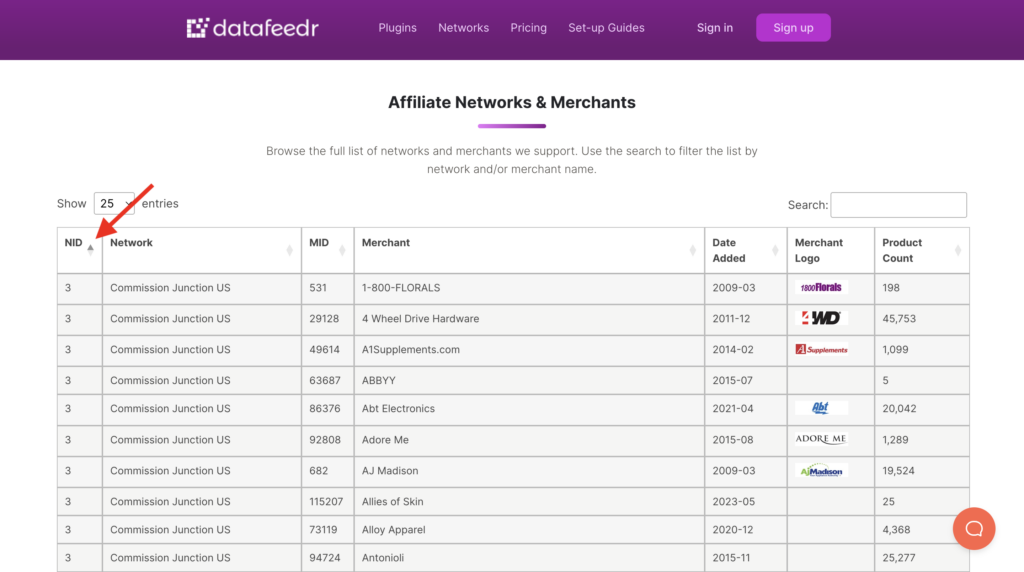This screenshot has width=1024, height=572.
Task: Select the ABBYY merchant cell
Action: point(529,380)
